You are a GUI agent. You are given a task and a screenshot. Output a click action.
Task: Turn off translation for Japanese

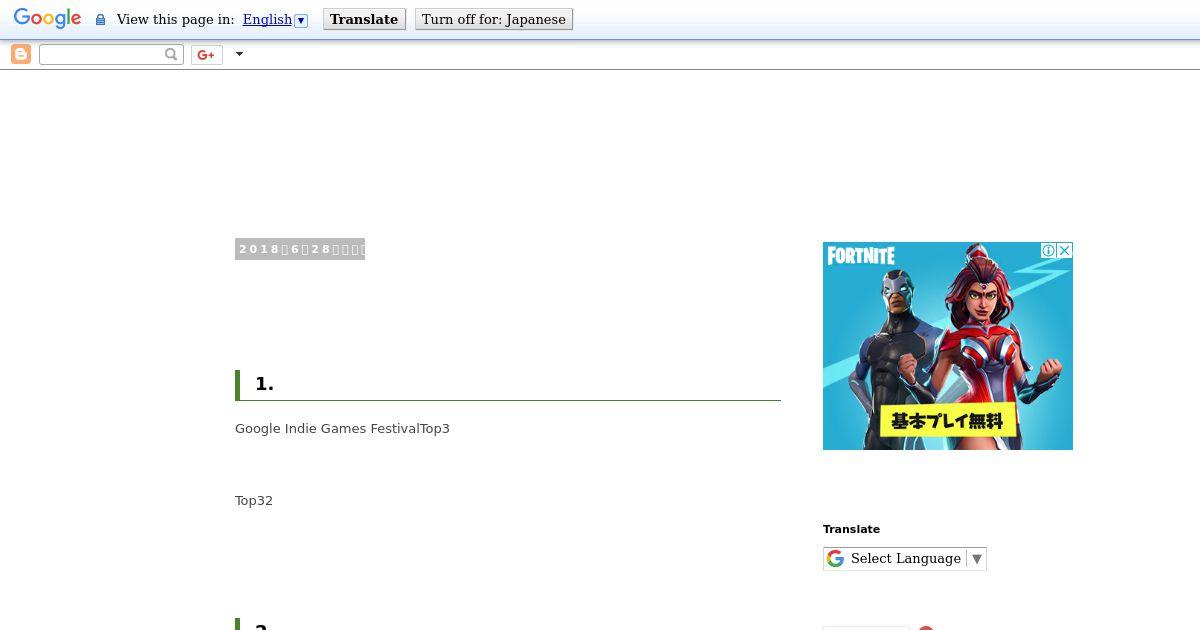(494, 19)
